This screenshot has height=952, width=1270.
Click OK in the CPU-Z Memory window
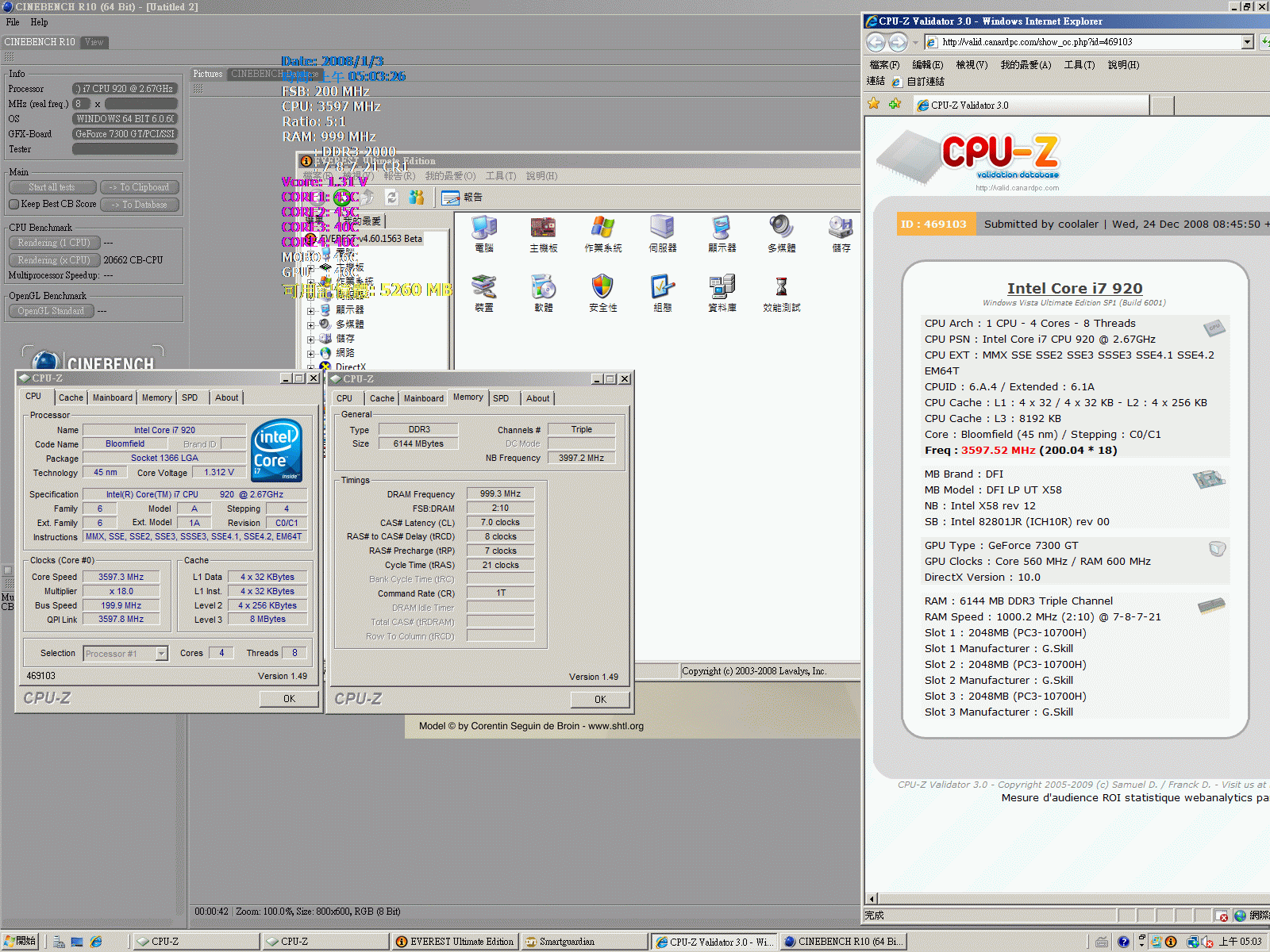point(601,700)
